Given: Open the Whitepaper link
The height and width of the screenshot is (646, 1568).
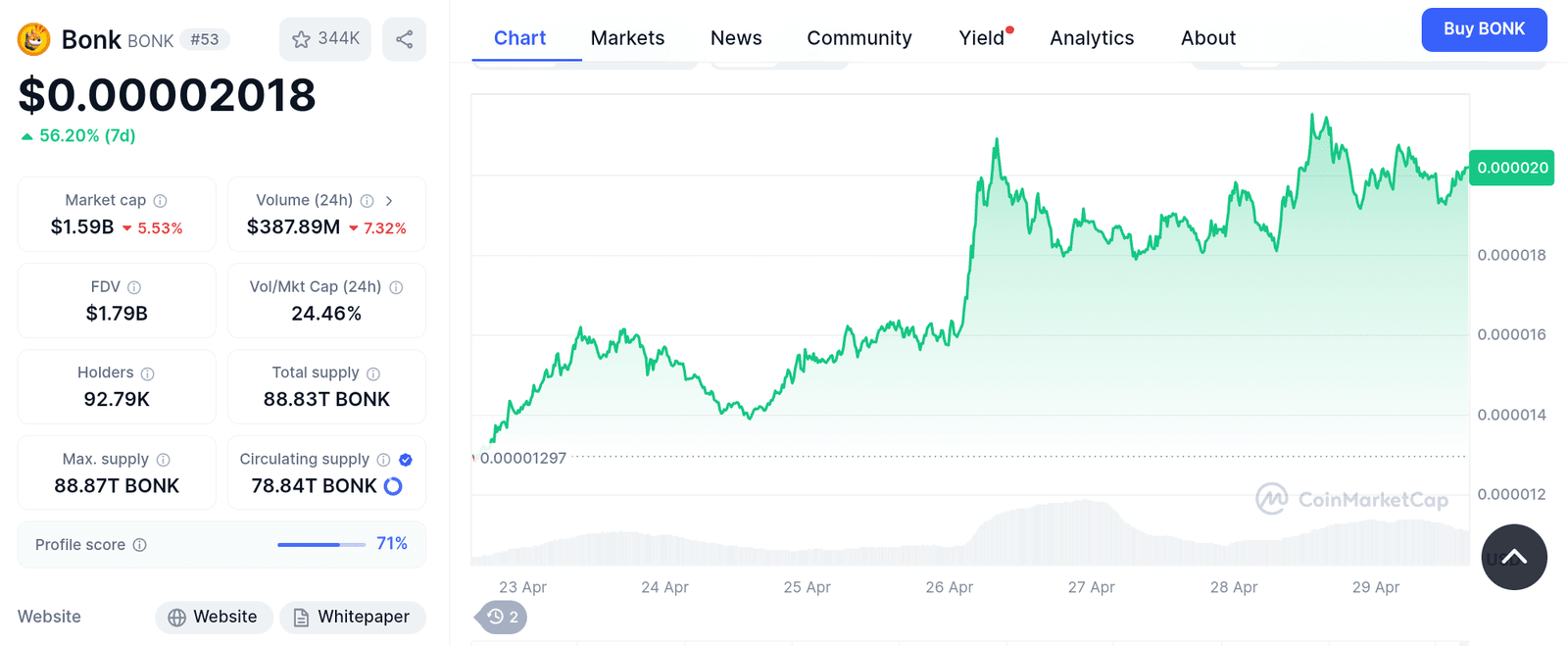Looking at the screenshot, I should point(352,617).
